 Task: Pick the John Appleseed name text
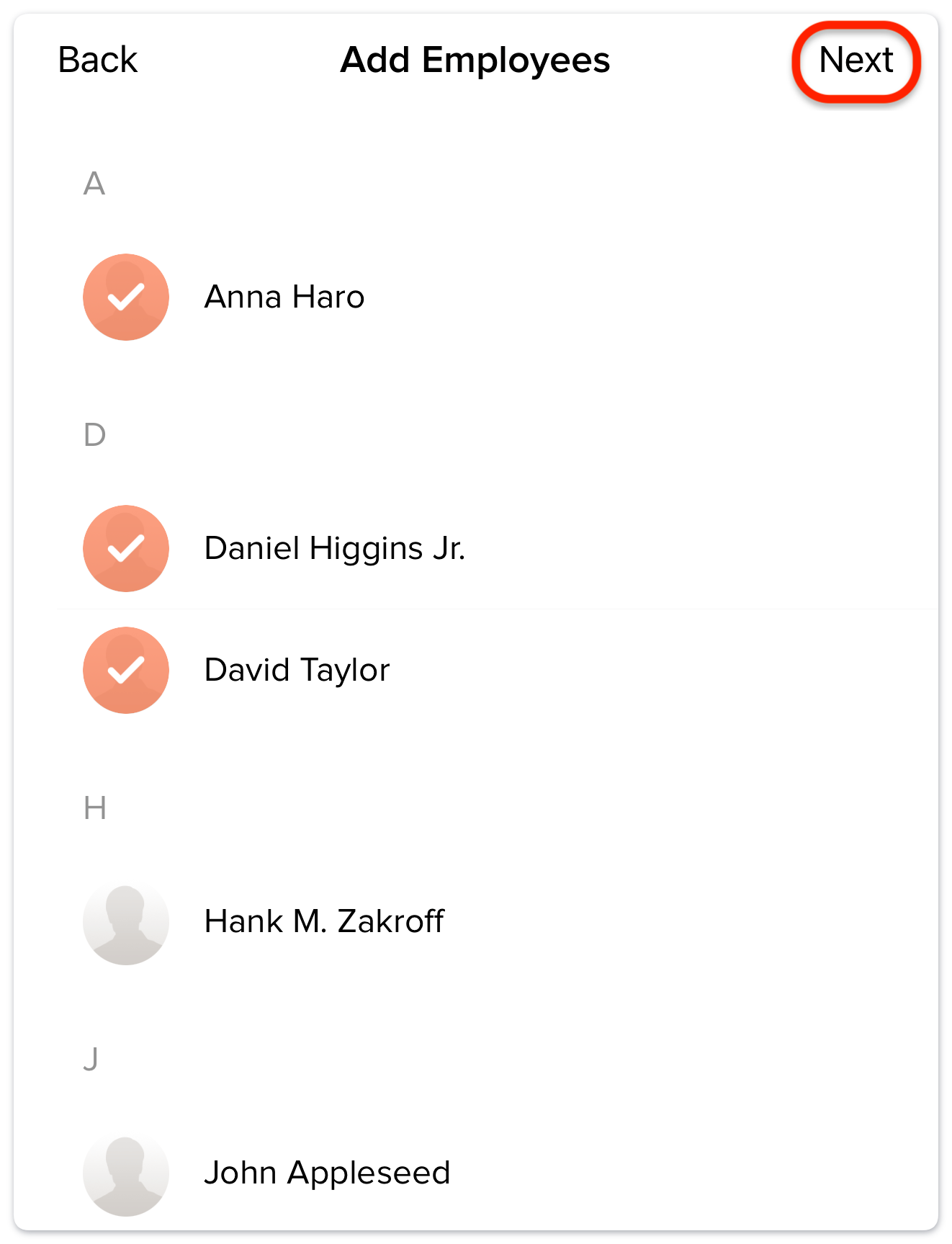click(327, 1173)
